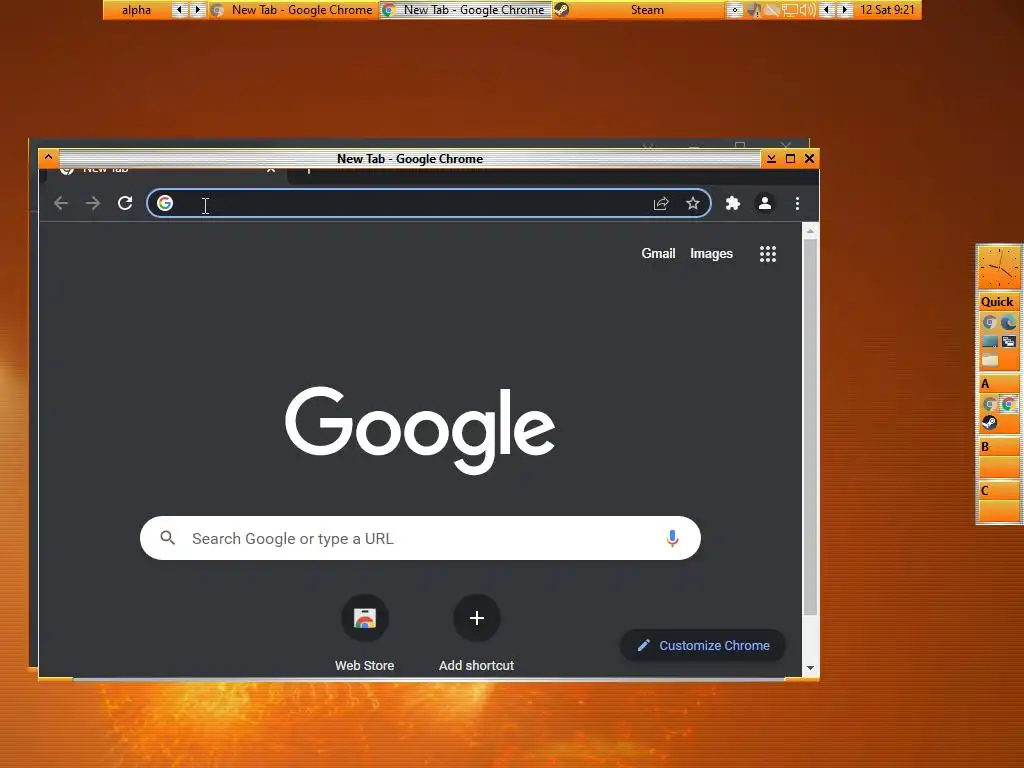Click the left arrow next to the clock
The image size is (1024, 768).
[x=827, y=10]
